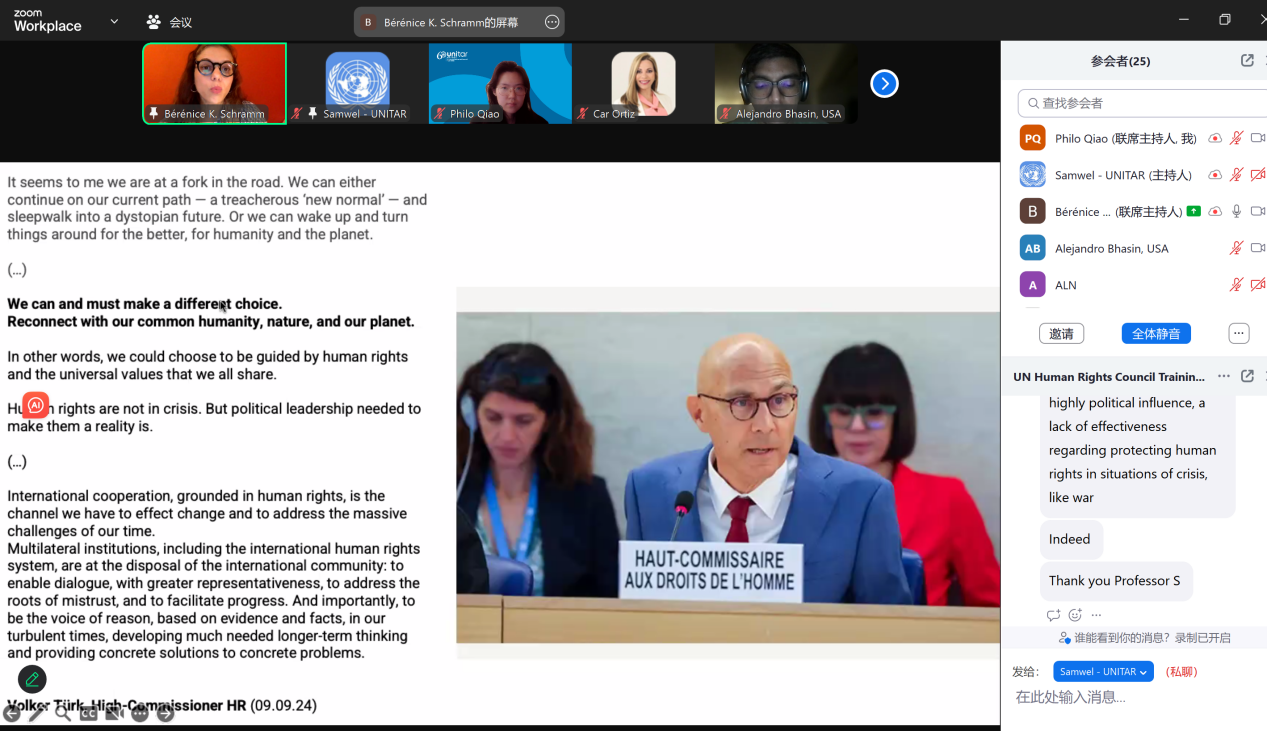
Task: Open the AI Companion floating icon
Action: click(36, 405)
